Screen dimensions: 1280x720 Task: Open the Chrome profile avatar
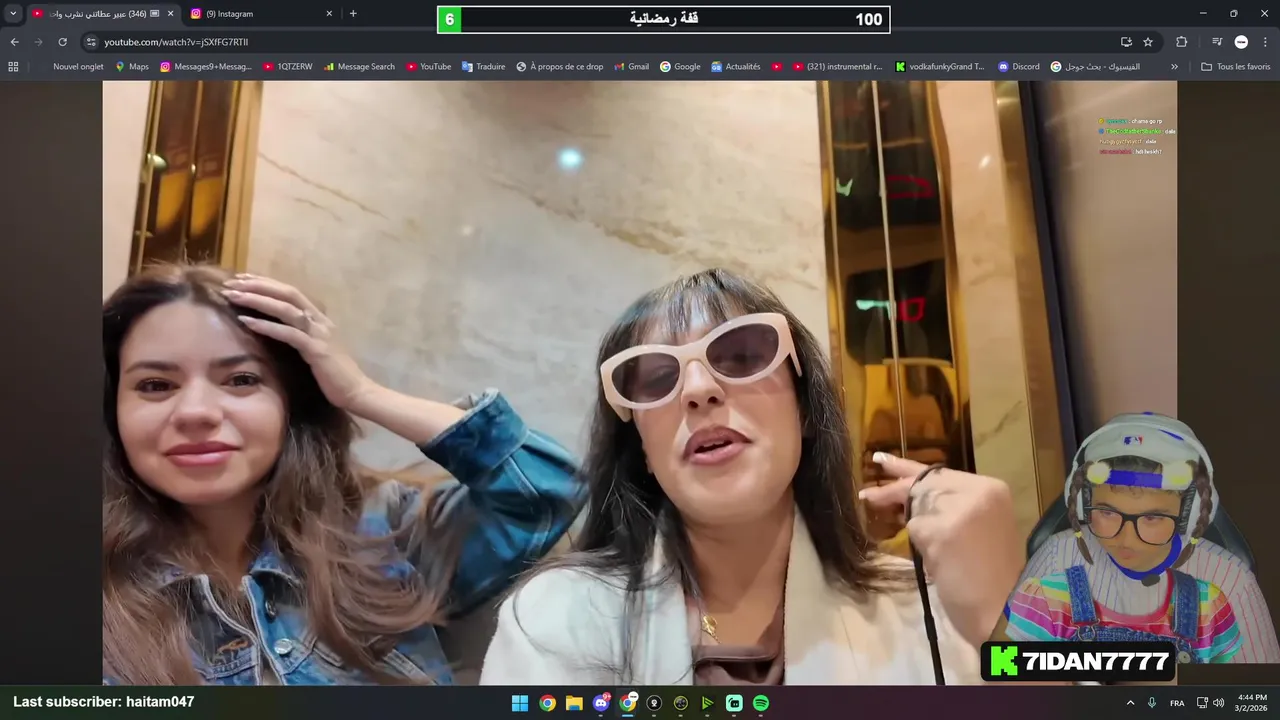(1241, 42)
